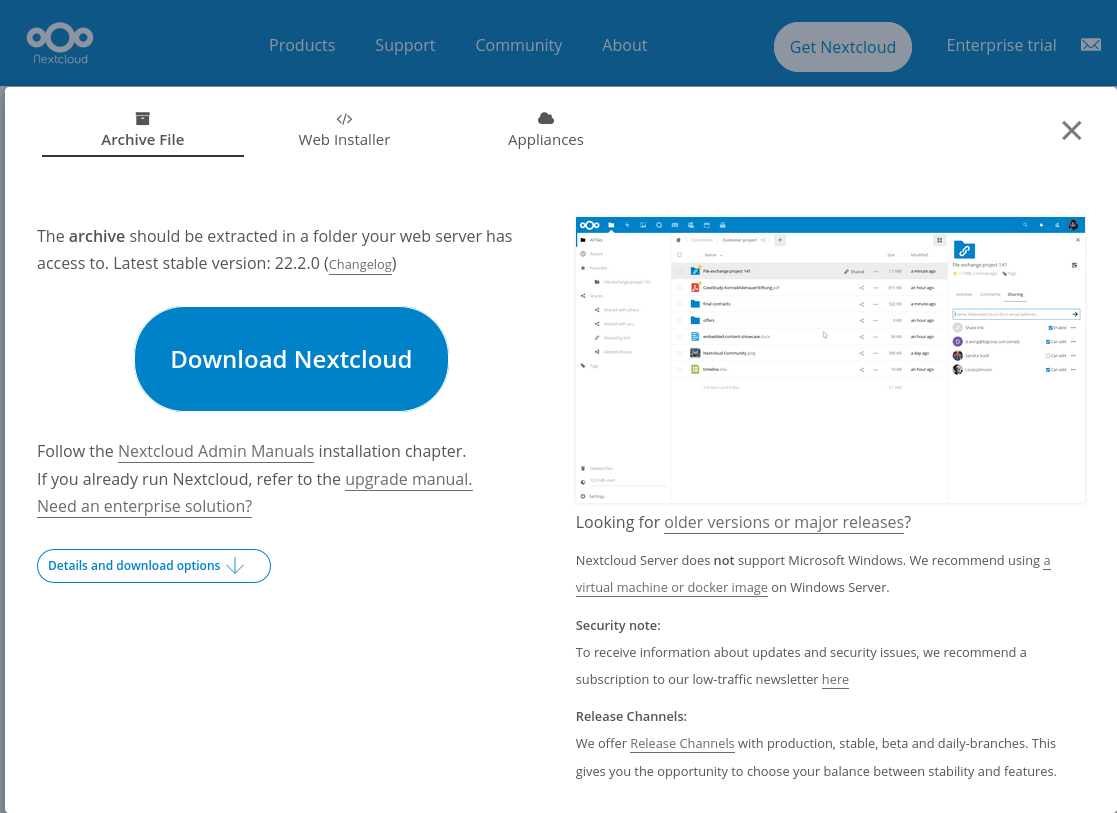Click the Nextcloud logo
This screenshot has height=813, width=1117.
60,44
